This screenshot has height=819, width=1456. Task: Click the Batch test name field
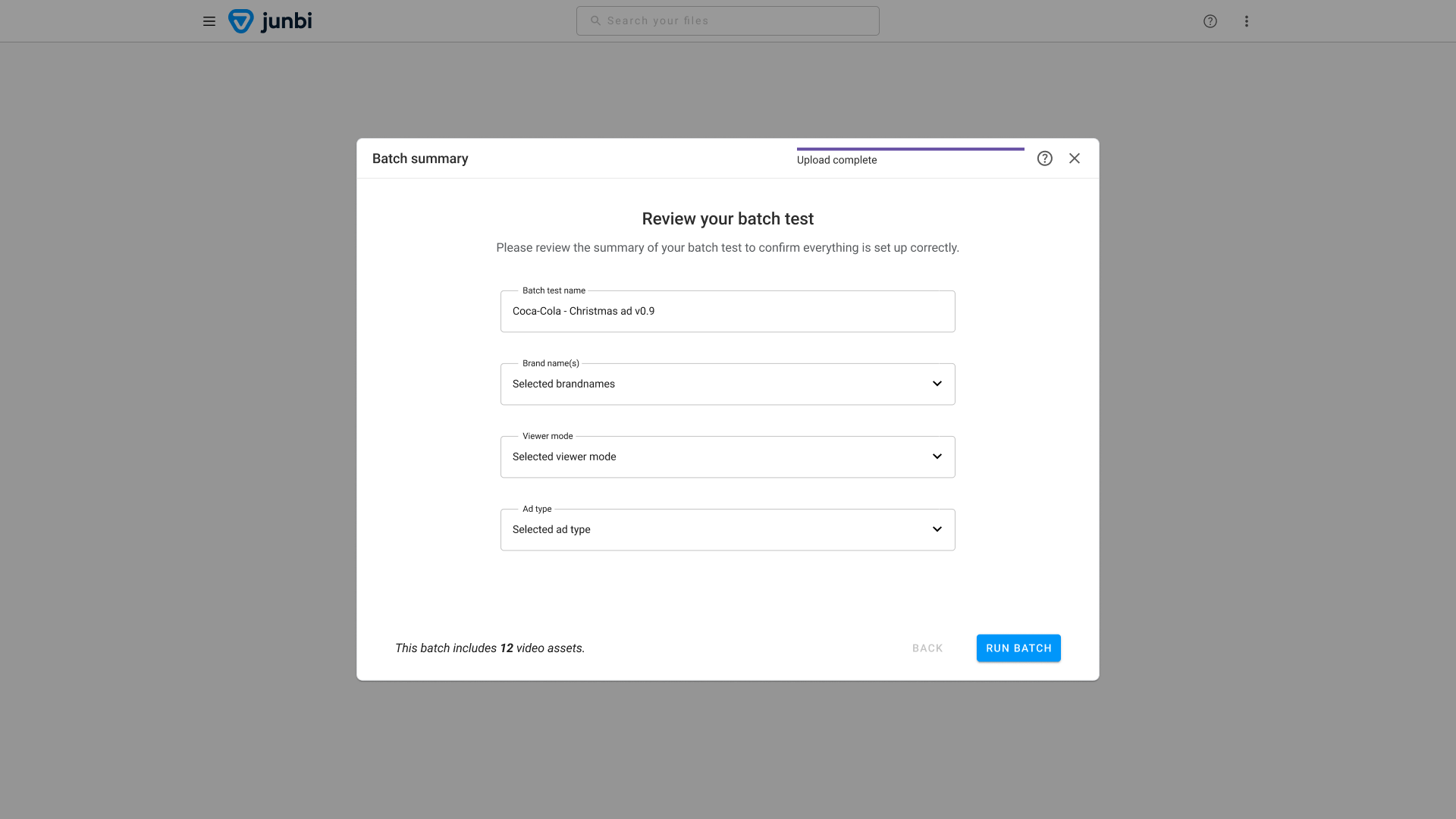(x=726, y=312)
